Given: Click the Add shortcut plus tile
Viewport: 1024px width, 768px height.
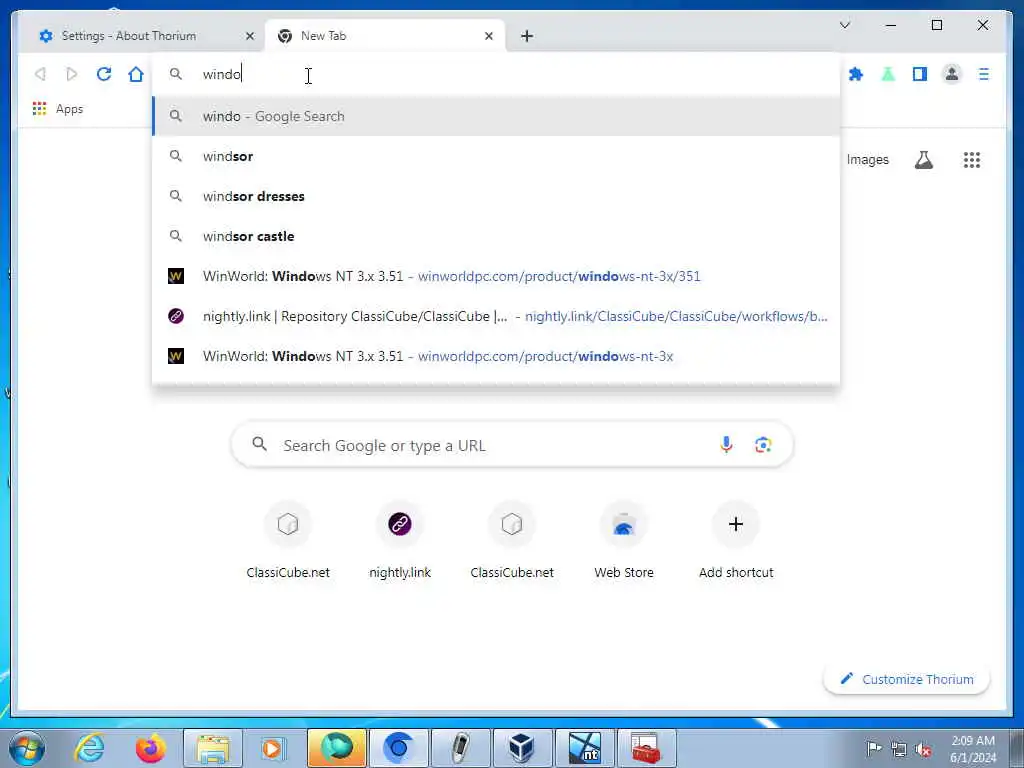Looking at the screenshot, I should [x=736, y=541].
